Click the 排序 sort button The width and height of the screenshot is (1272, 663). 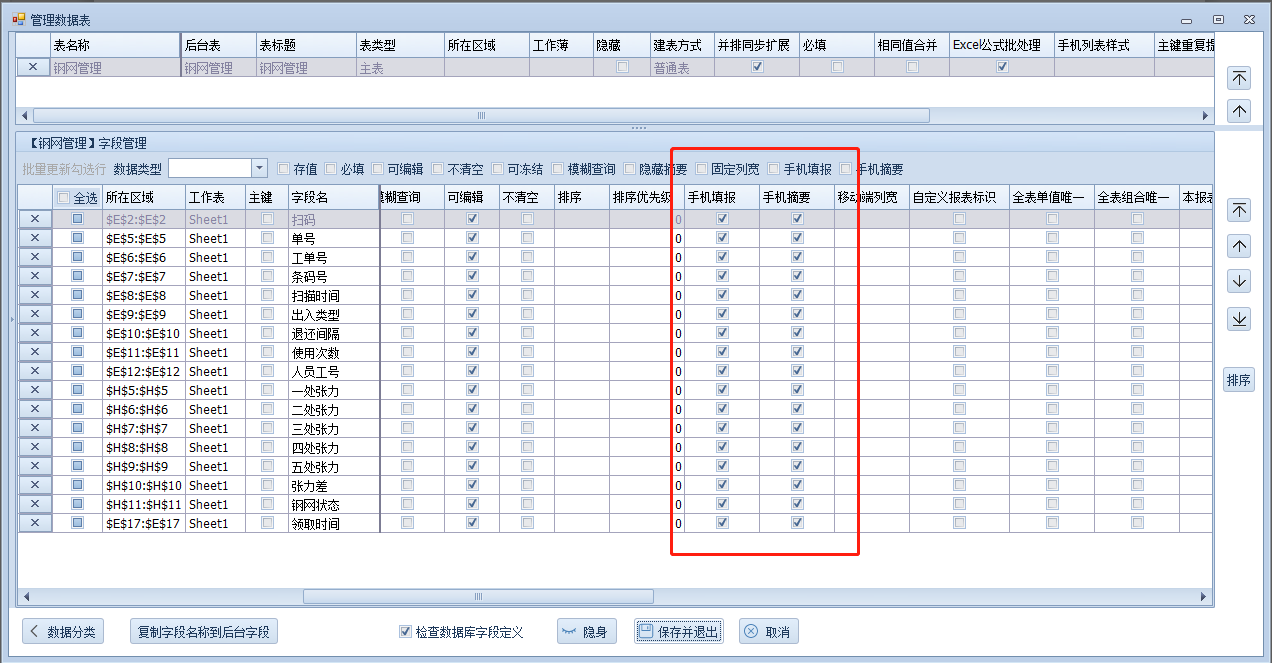(x=1239, y=380)
